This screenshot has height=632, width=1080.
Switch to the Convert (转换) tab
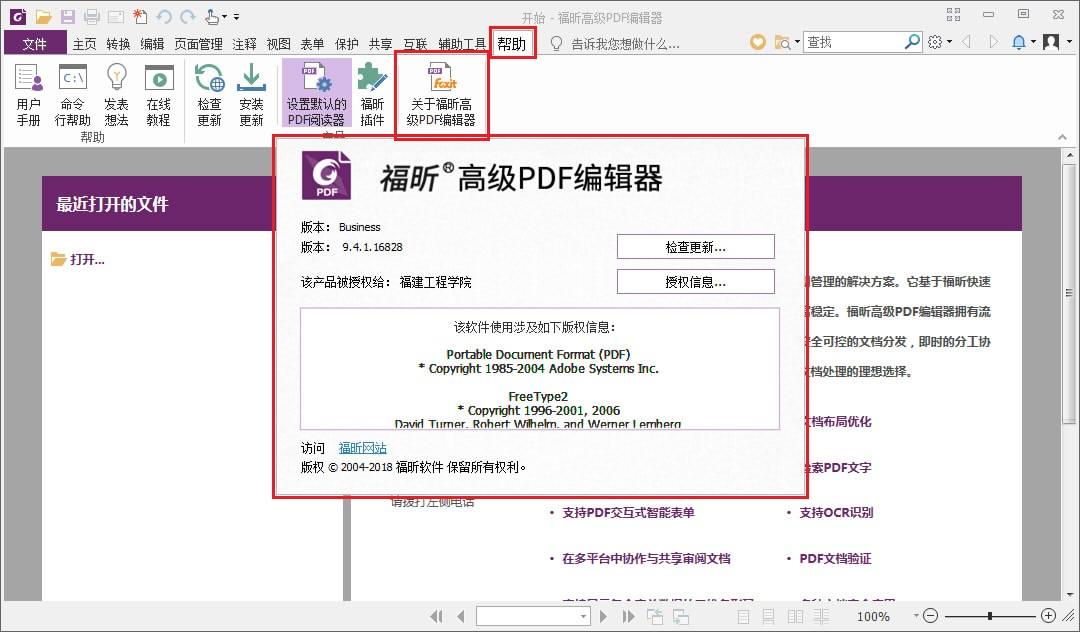(x=118, y=44)
